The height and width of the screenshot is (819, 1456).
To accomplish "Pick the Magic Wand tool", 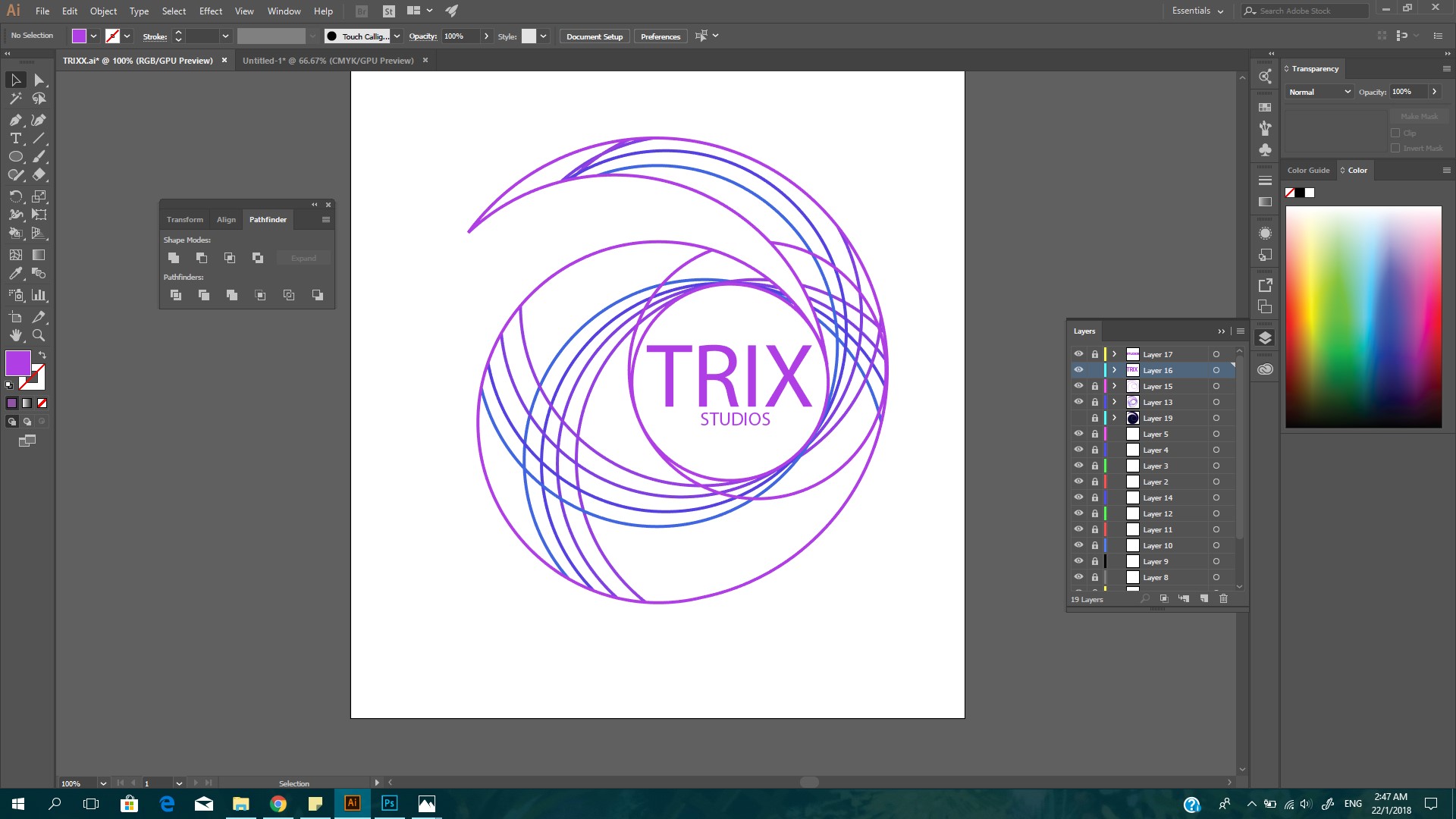I will tap(16, 99).
